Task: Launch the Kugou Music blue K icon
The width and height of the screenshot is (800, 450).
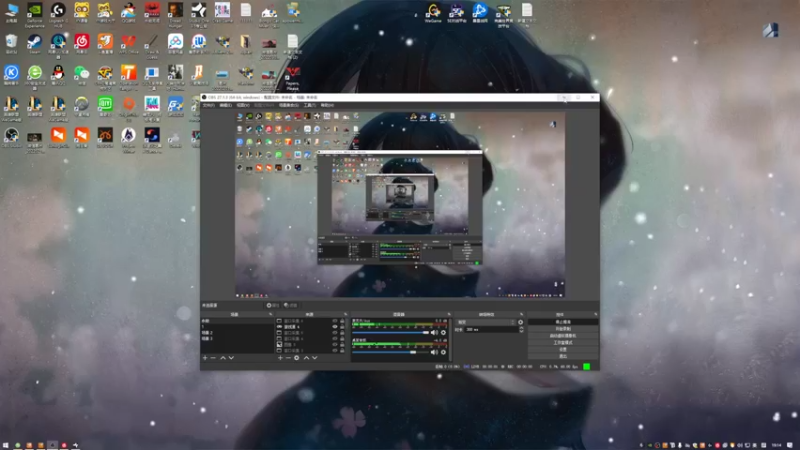Action: point(11,76)
